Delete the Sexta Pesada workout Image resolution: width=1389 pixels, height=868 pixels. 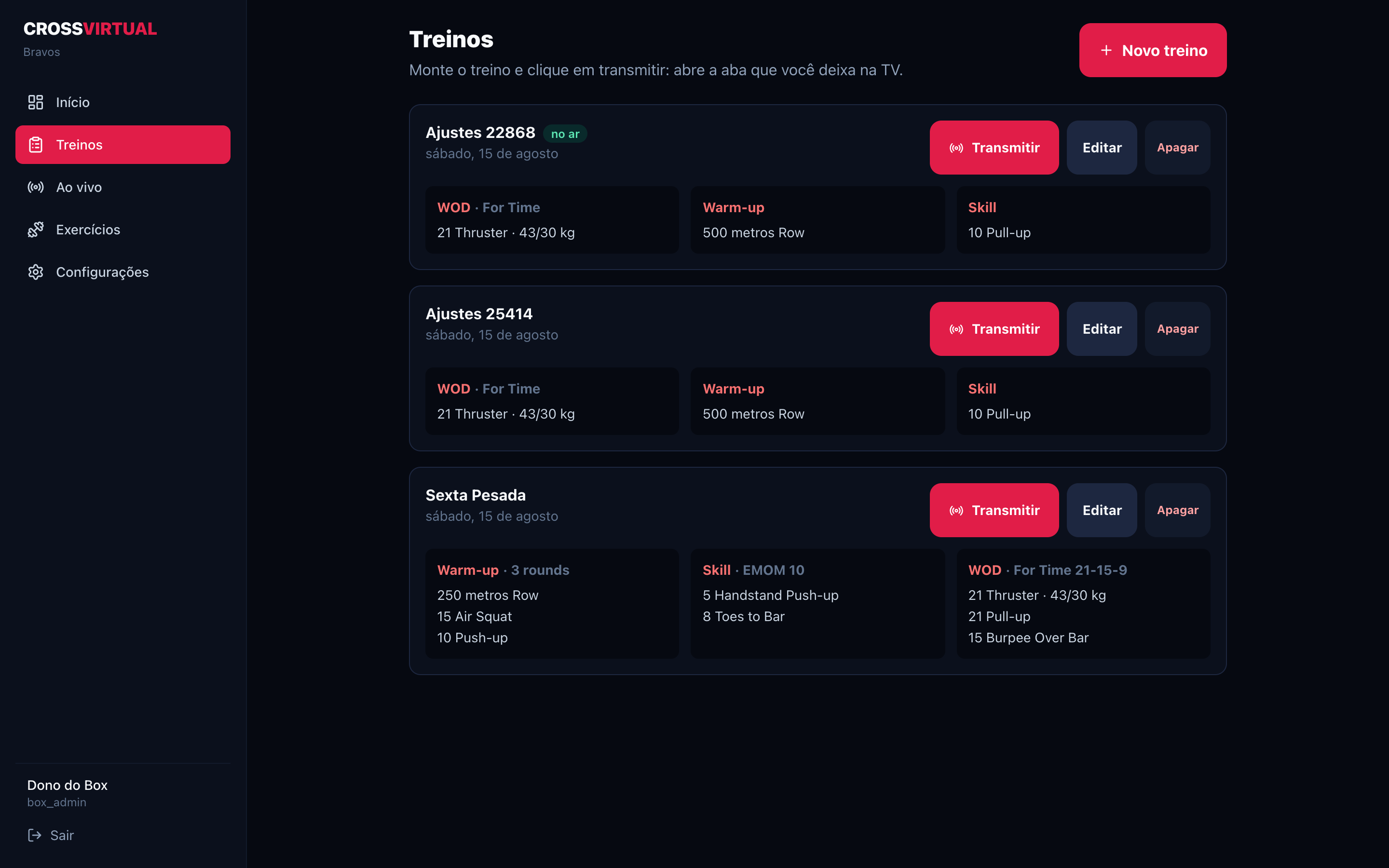[1177, 510]
